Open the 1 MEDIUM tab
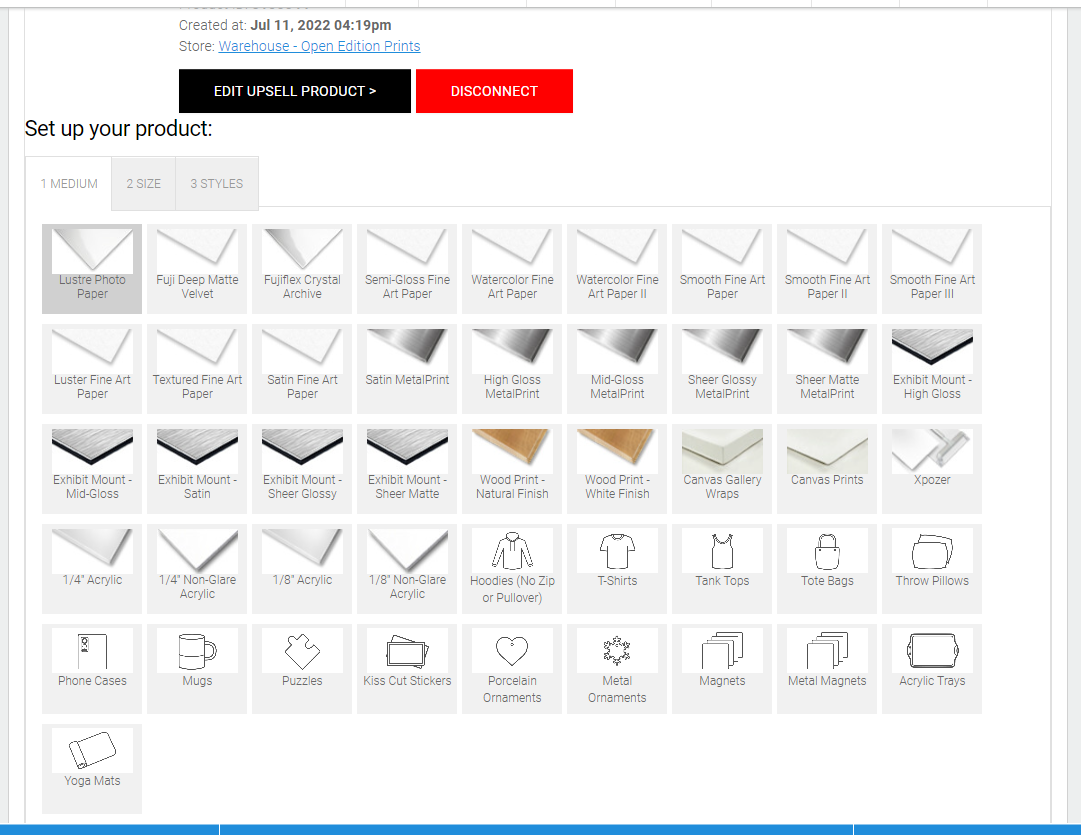1081x835 pixels. click(x=69, y=183)
